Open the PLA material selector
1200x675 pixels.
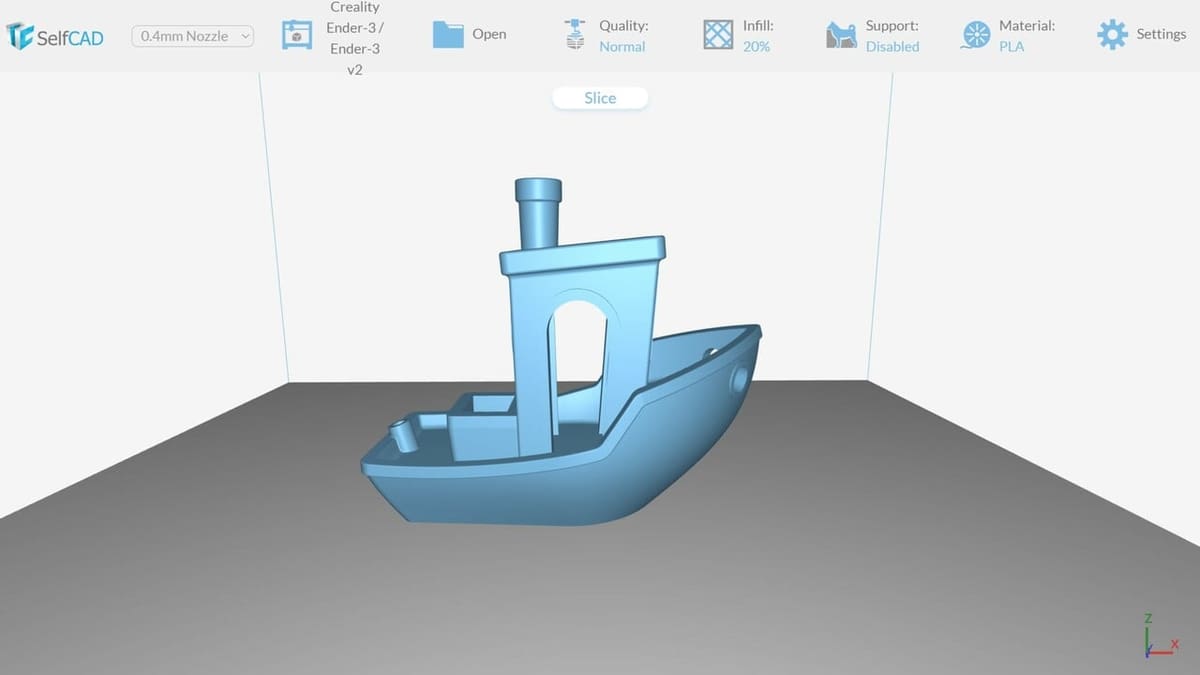pyautogui.click(x=1011, y=47)
